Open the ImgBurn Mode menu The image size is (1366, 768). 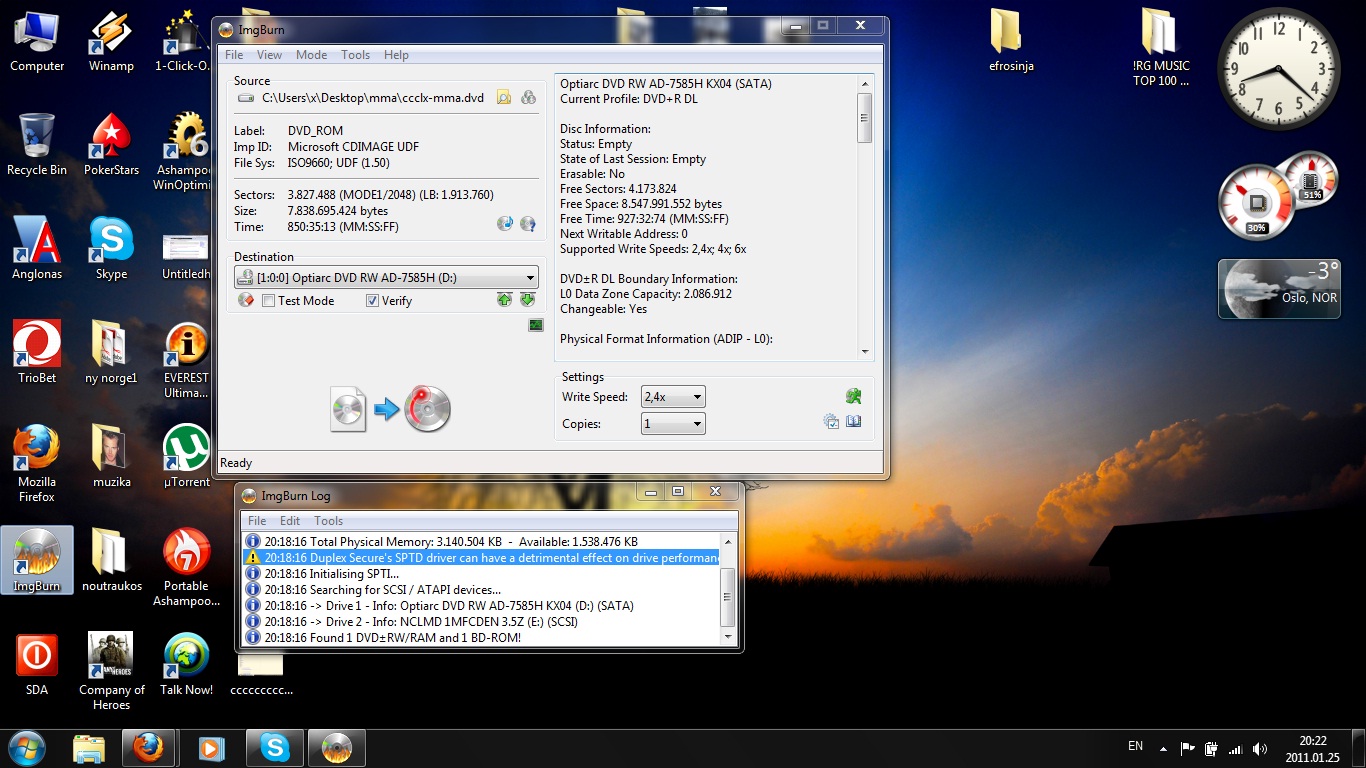[x=311, y=55]
